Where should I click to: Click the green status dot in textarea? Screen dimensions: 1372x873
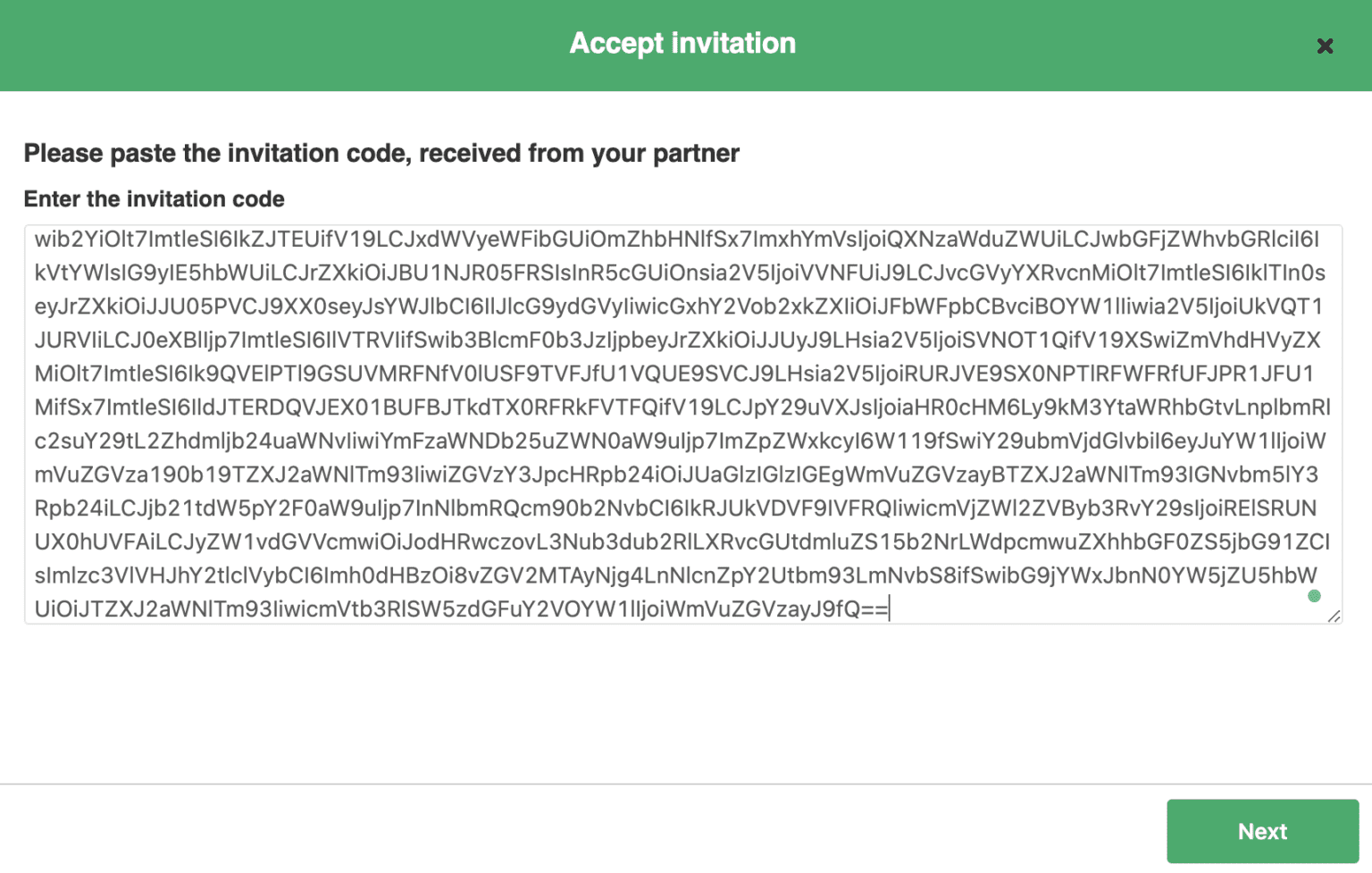[x=1314, y=596]
